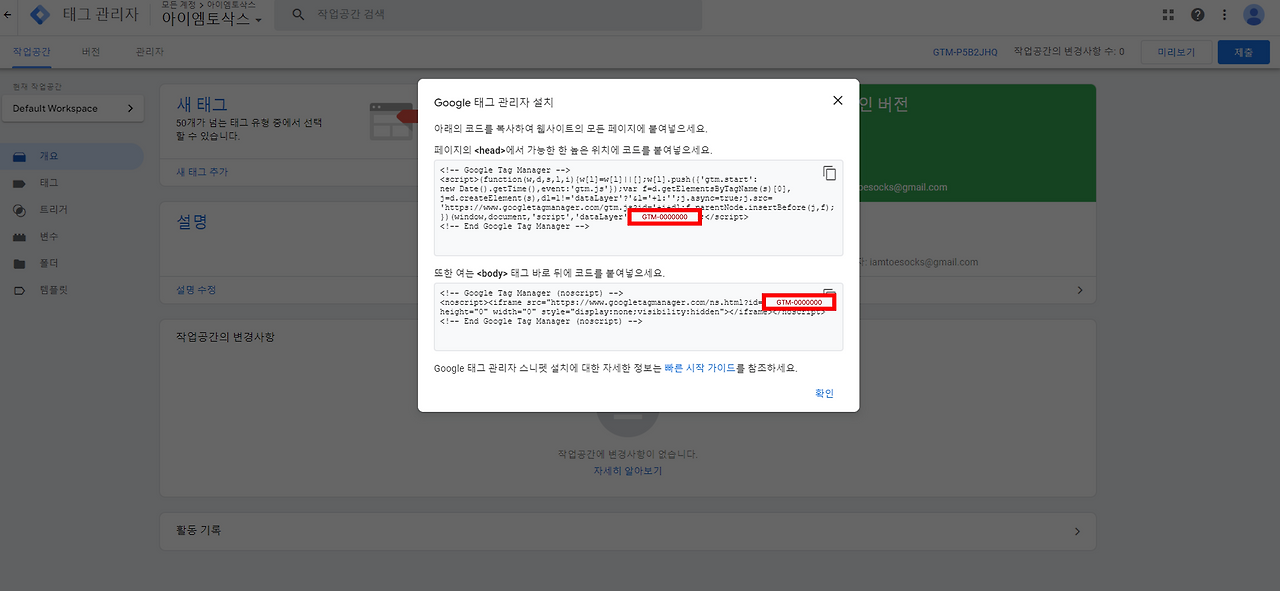Open the Google apps grid icon
This screenshot has height=591, width=1280.
coord(1168,15)
